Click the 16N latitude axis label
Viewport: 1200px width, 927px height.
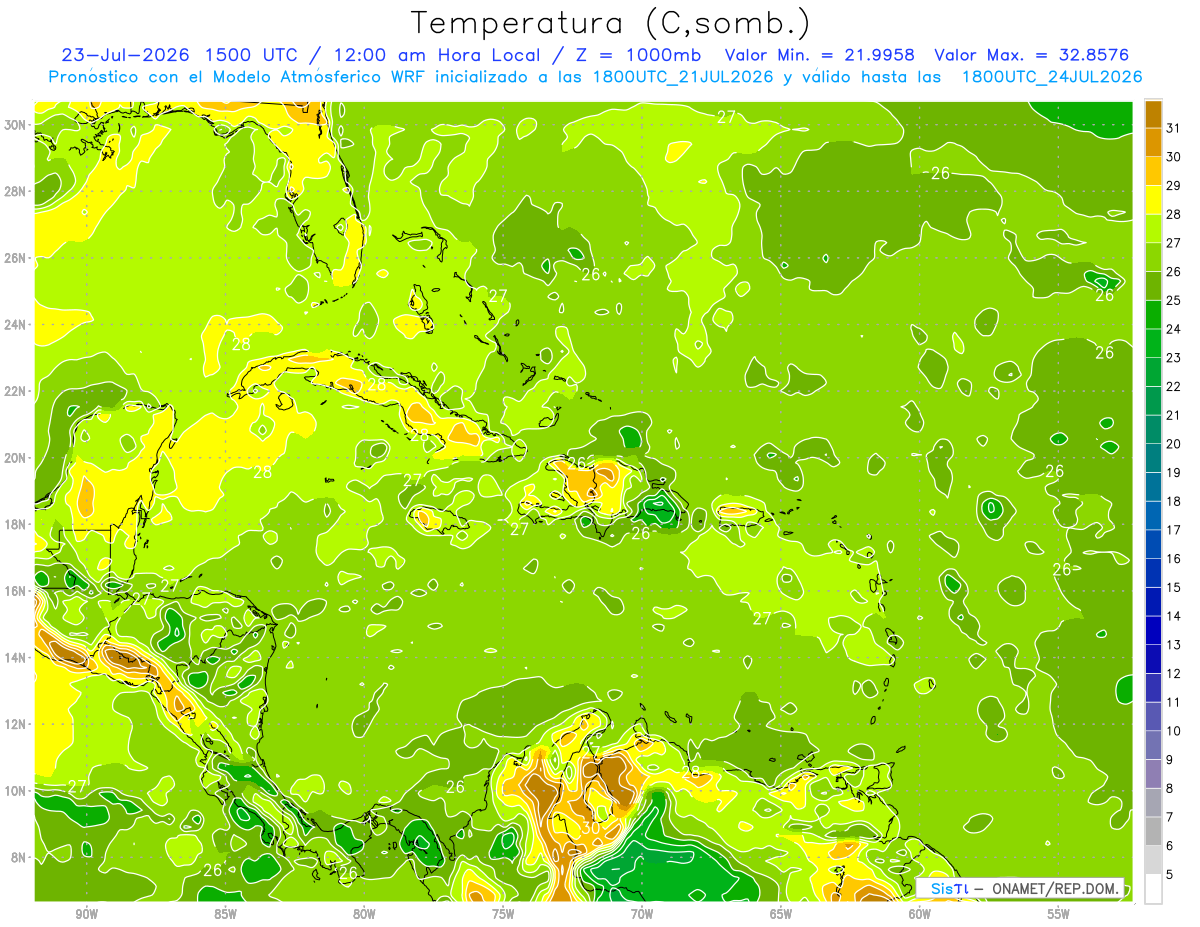tap(17, 591)
